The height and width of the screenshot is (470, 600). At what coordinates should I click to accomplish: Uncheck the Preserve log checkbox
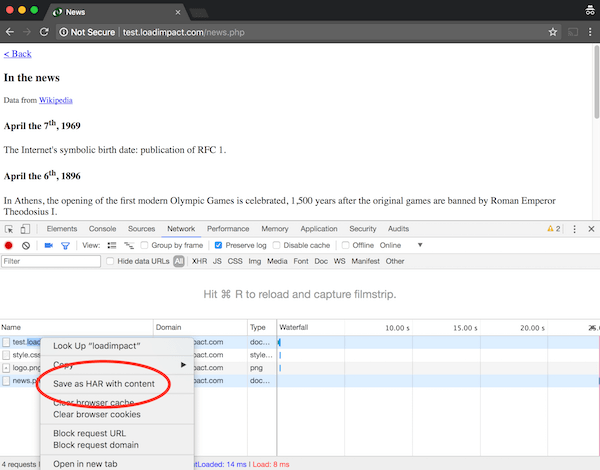click(x=216, y=245)
